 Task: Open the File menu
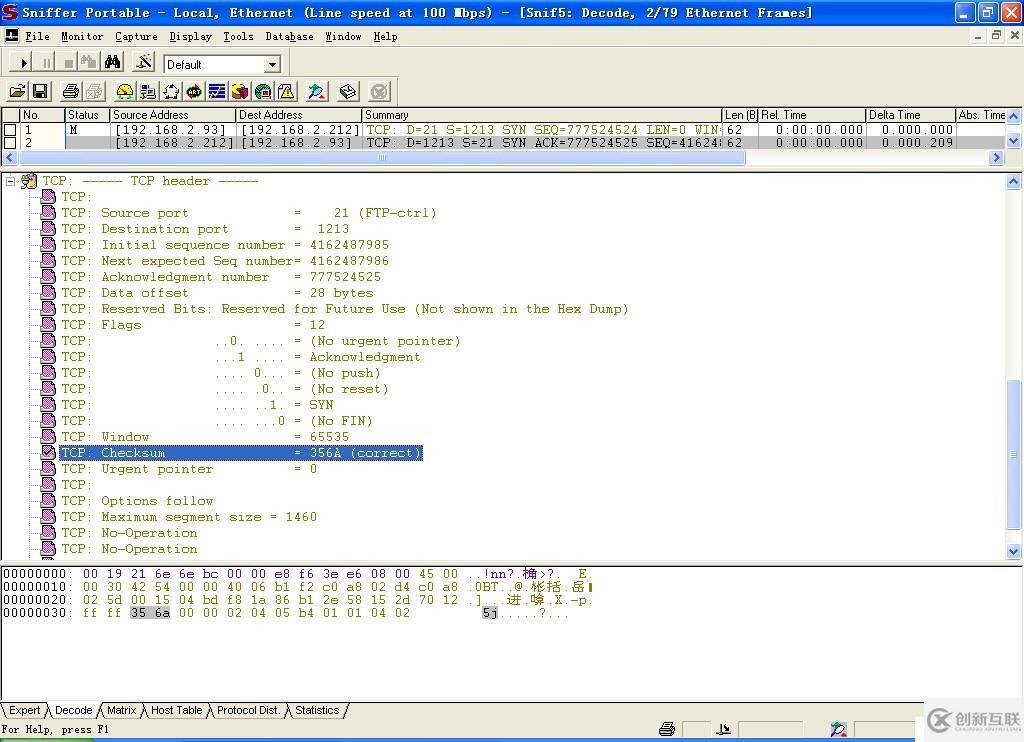37,37
